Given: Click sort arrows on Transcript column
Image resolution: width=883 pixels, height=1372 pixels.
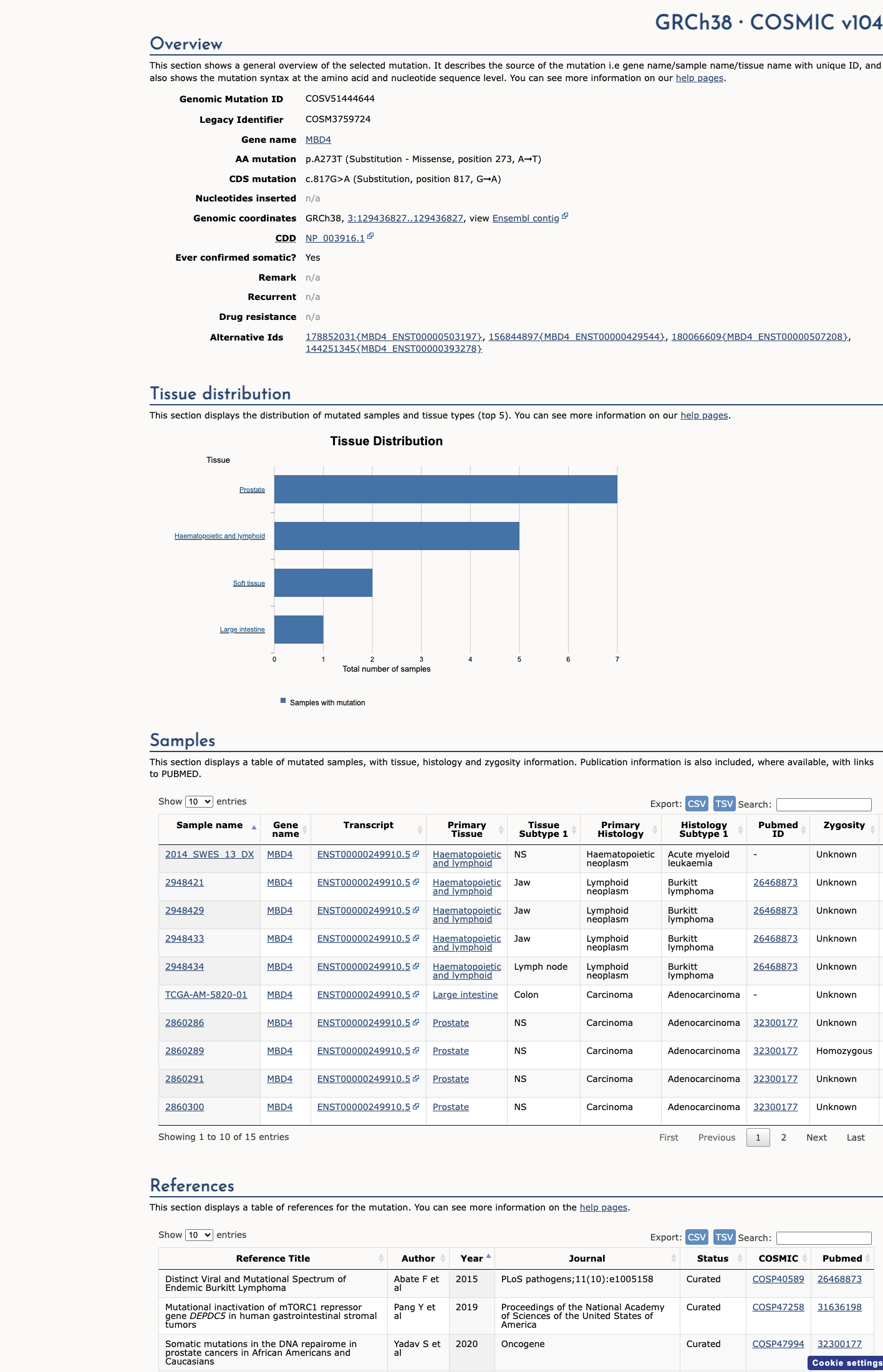Looking at the screenshot, I should [x=420, y=830].
